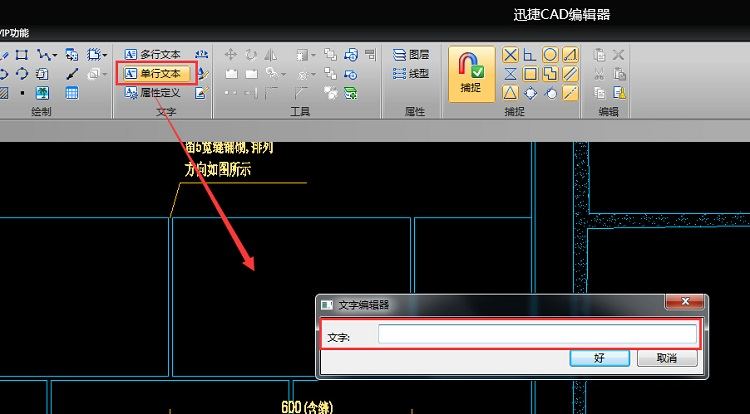
Task: Click the insert image icon in 绘制
Action: pyautogui.click(x=42, y=93)
